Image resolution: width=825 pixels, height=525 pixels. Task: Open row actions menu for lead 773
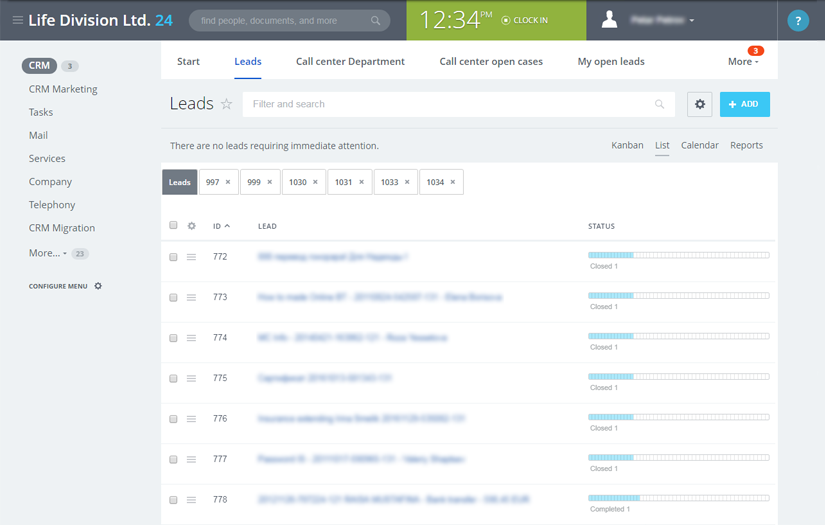click(192, 297)
